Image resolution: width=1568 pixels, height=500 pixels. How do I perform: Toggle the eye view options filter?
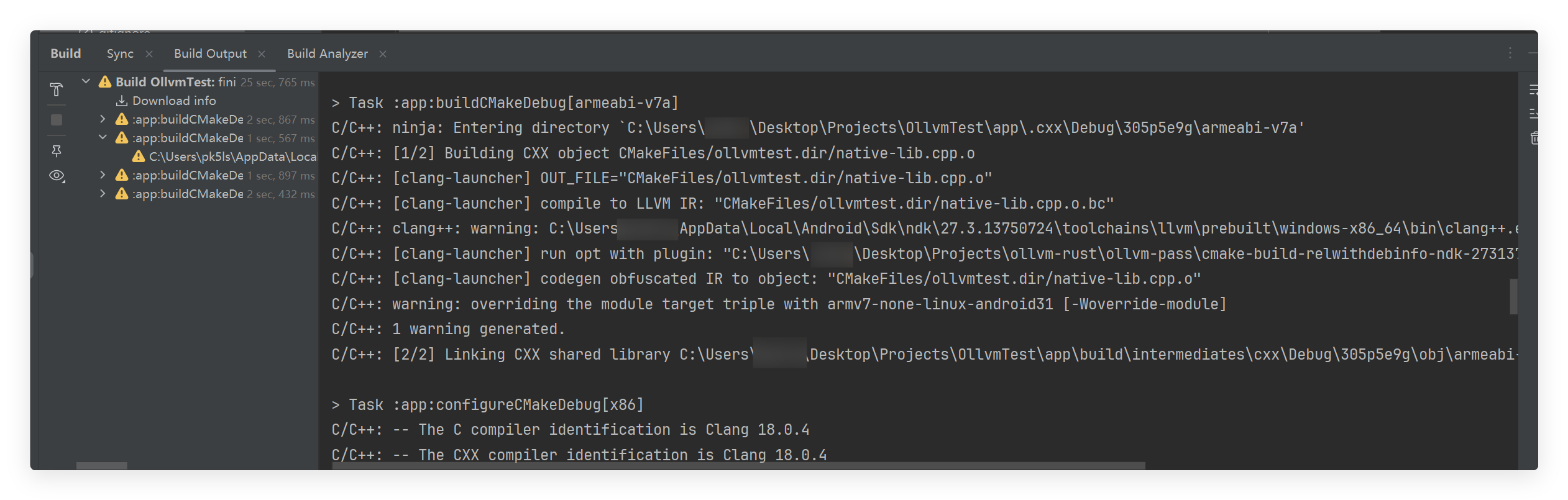coord(57,176)
